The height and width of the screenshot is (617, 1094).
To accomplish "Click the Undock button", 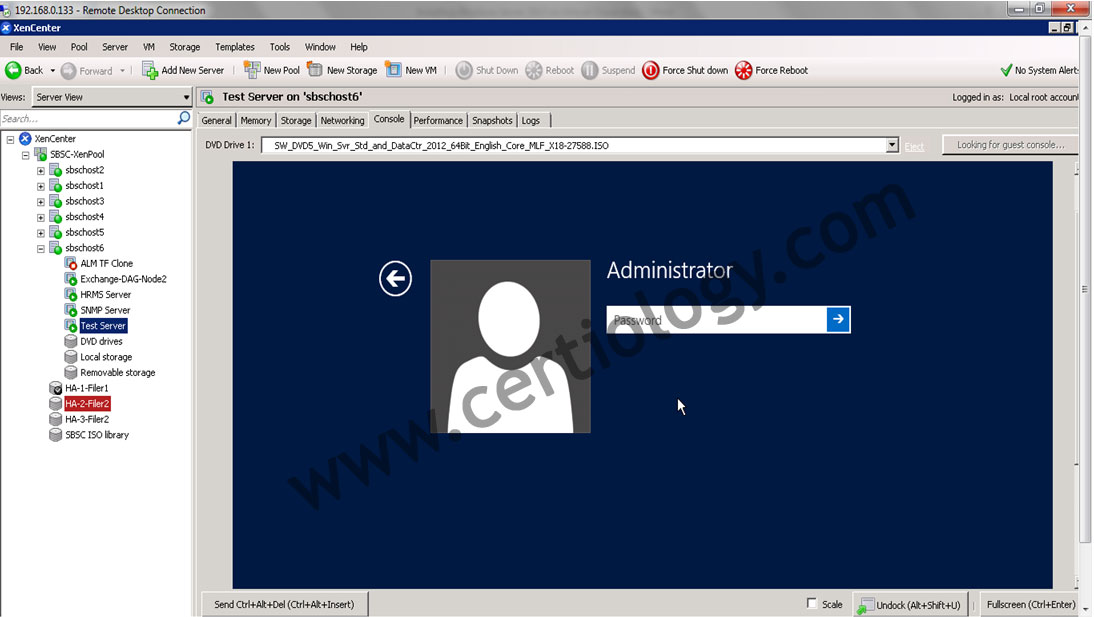I will 911,605.
